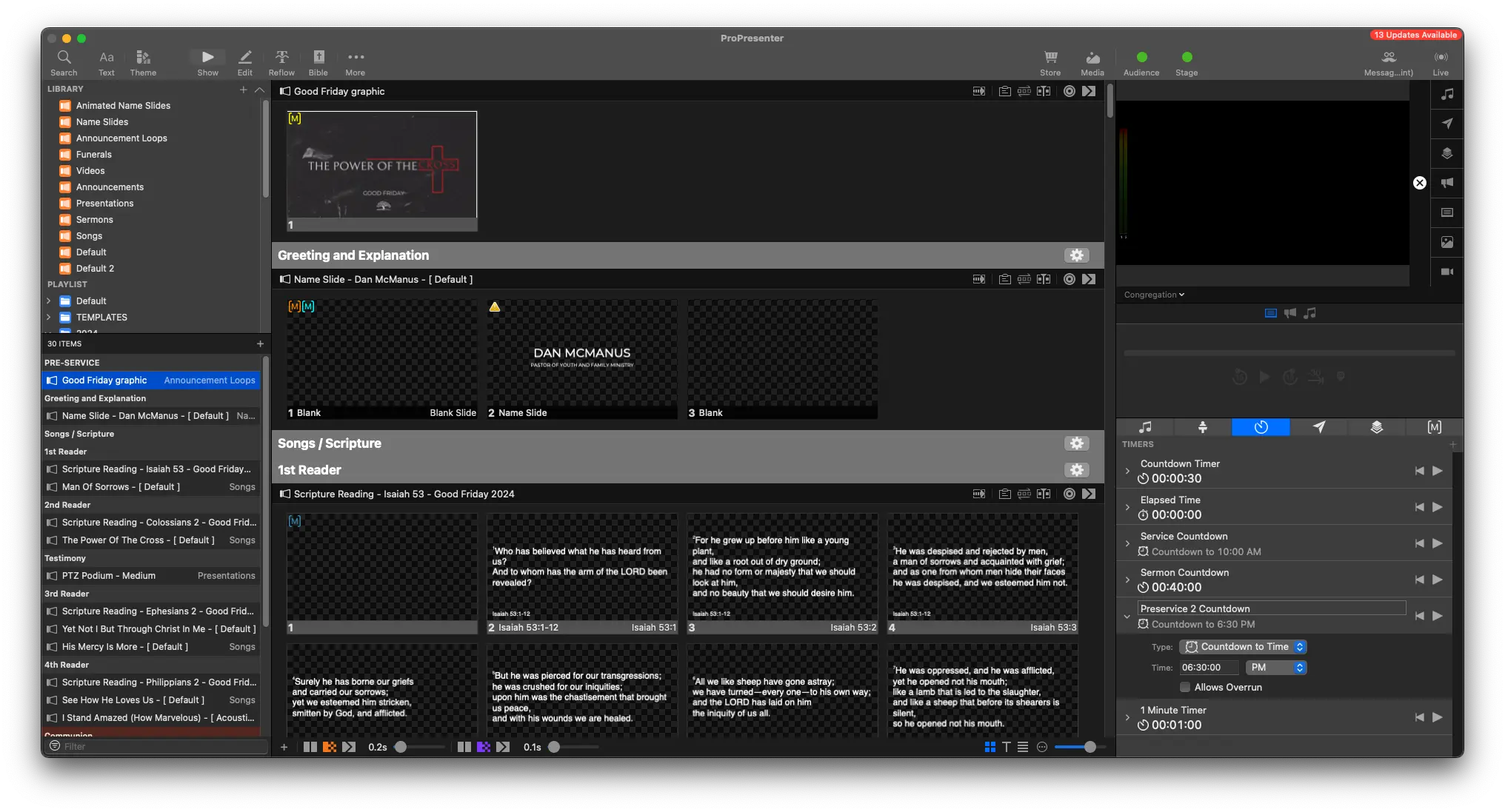Clear all layers with the X button
The height and width of the screenshot is (812, 1505).
(x=1419, y=183)
